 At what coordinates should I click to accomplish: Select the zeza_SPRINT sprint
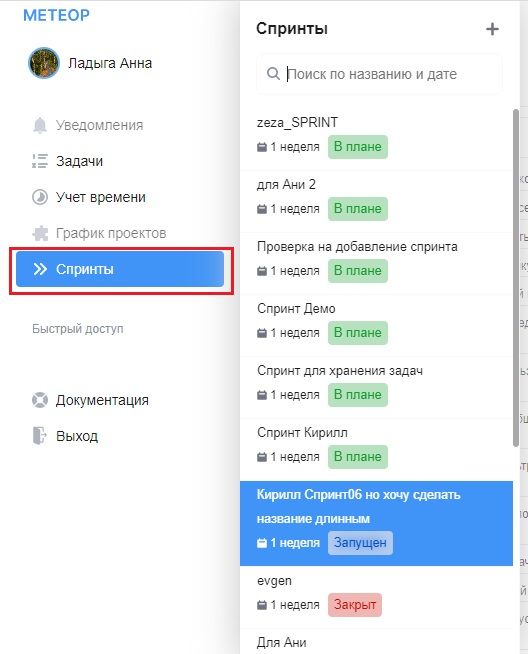click(x=376, y=139)
